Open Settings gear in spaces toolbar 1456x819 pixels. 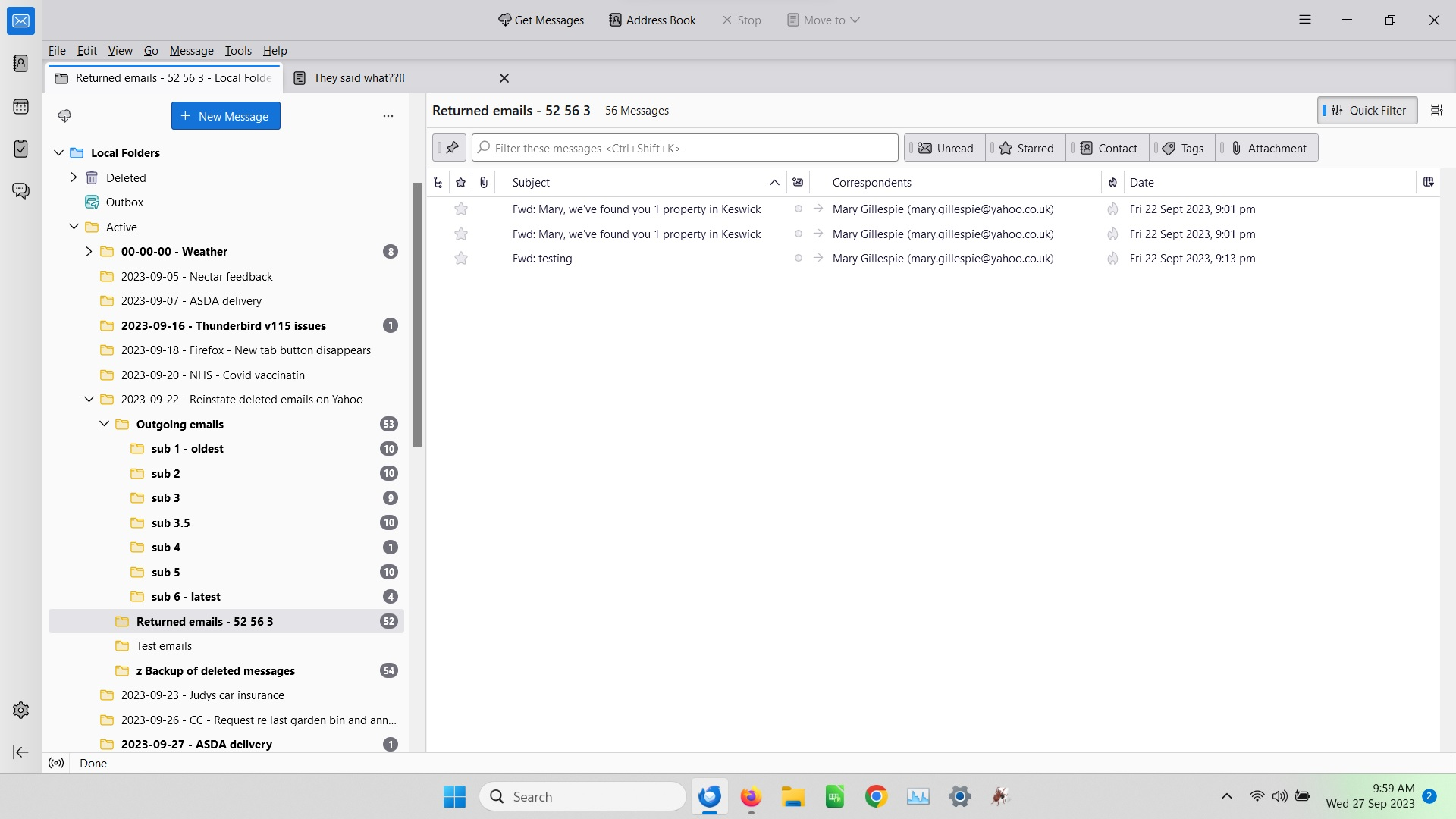pyautogui.click(x=20, y=710)
